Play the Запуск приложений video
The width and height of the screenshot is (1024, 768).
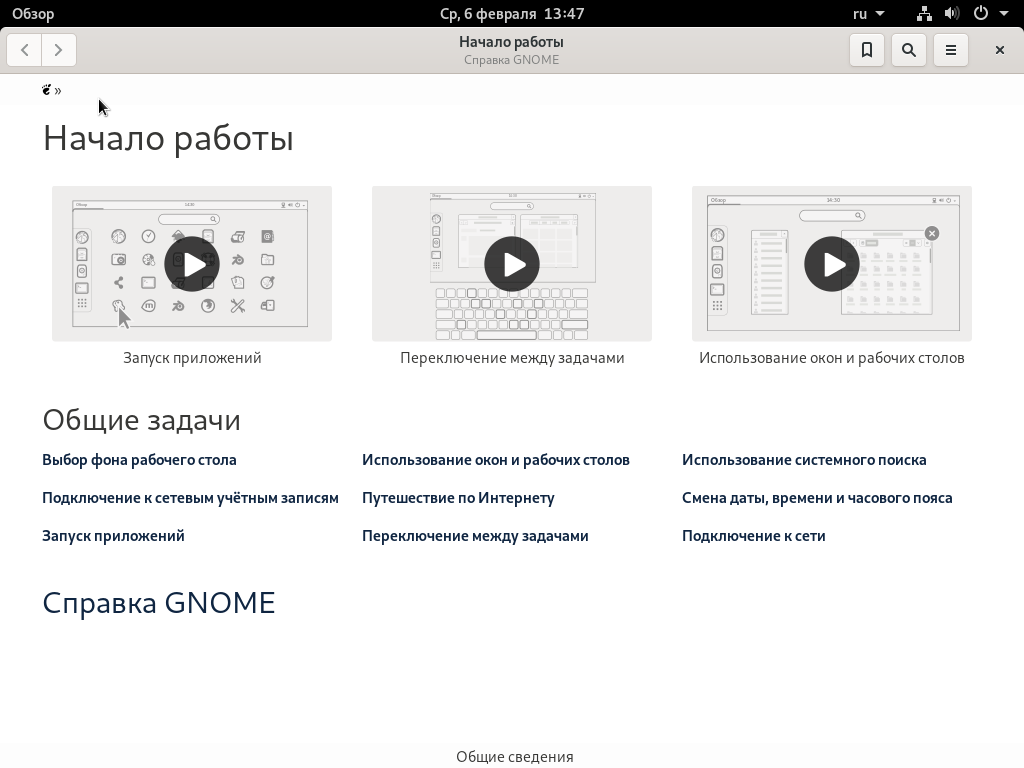click(x=192, y=264)
